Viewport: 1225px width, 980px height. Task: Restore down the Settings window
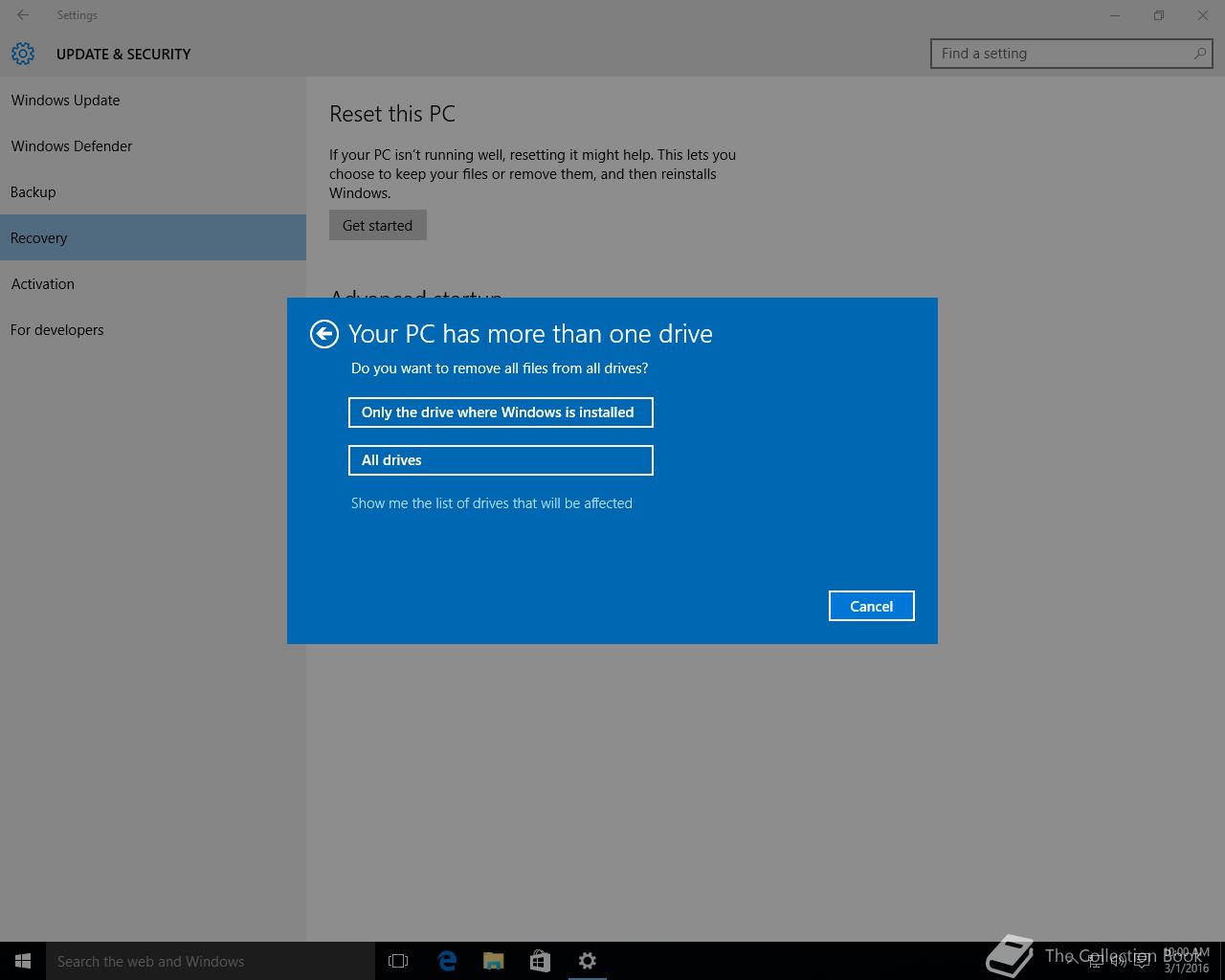click(x=1159, y=15)
